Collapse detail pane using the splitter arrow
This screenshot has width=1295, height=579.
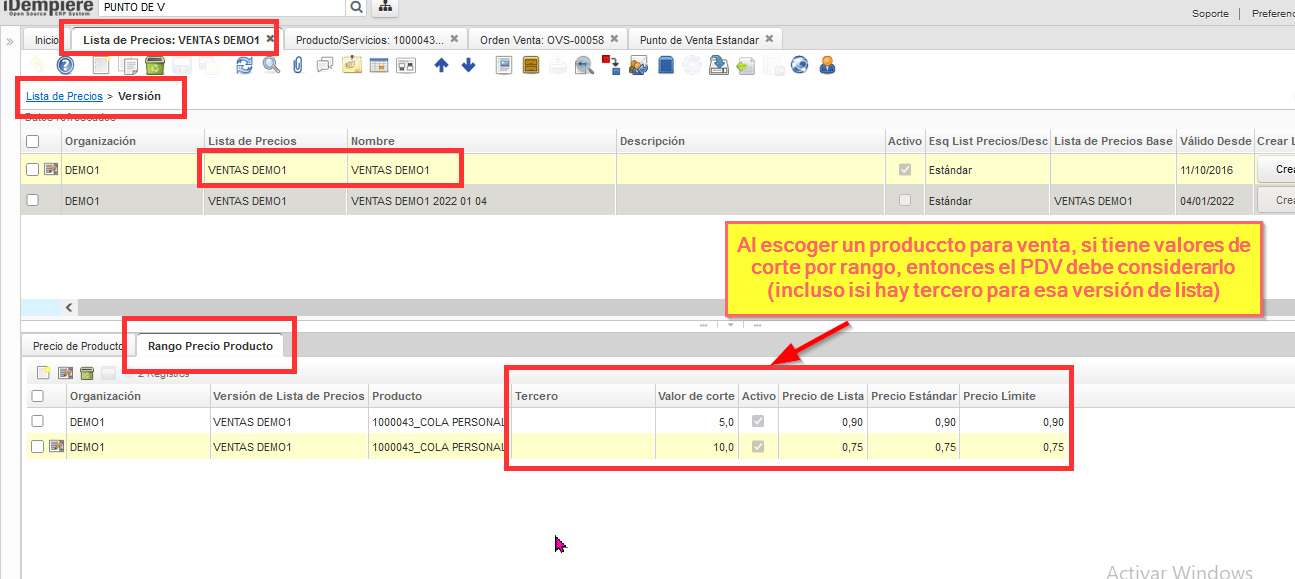click(x=731, y=325)
